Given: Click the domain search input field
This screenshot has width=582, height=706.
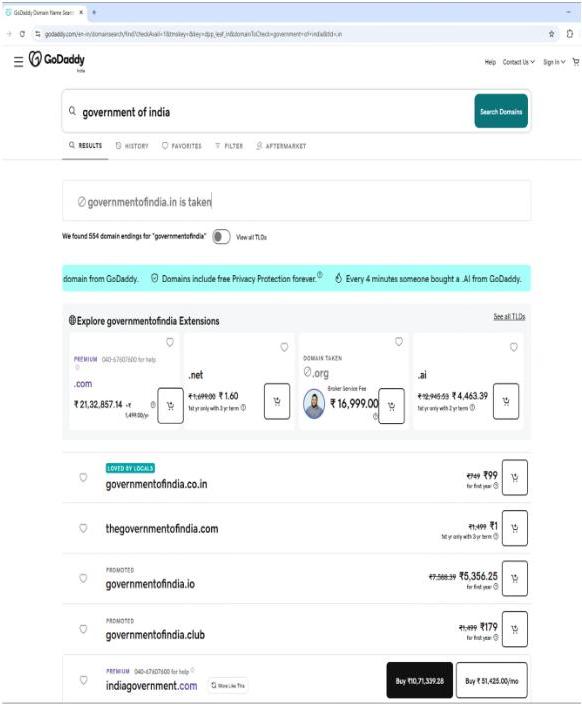Looking at the screenshot, I should click(x=270, y=112).
